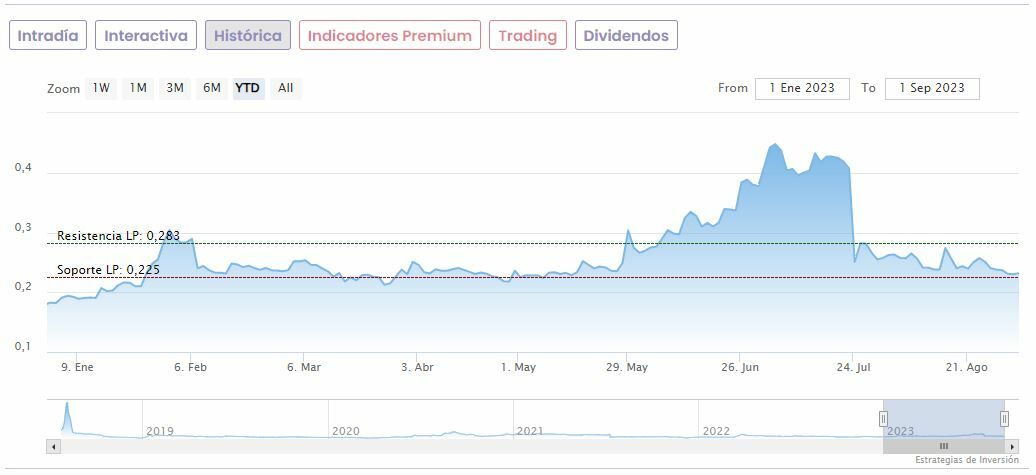The height and width of the screenshot is (475, 1036).
Task: Click the scrollbar thumb grip
Action: (943, 446)
